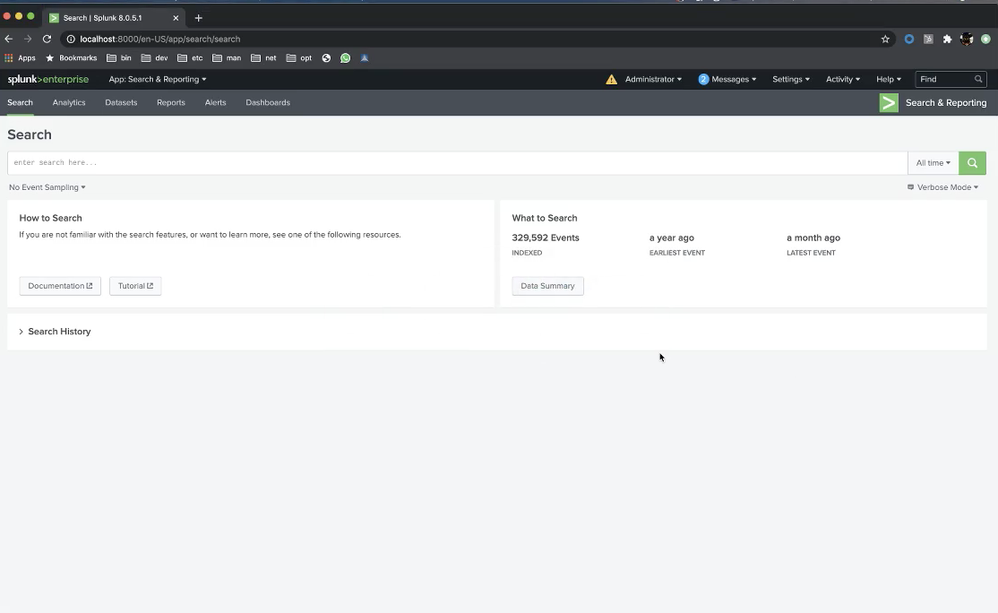Open the App: Search & Reporting dropdown
The width and height of the screenshot is (998, 613).
pyautogui.click(x=157, y=80)
